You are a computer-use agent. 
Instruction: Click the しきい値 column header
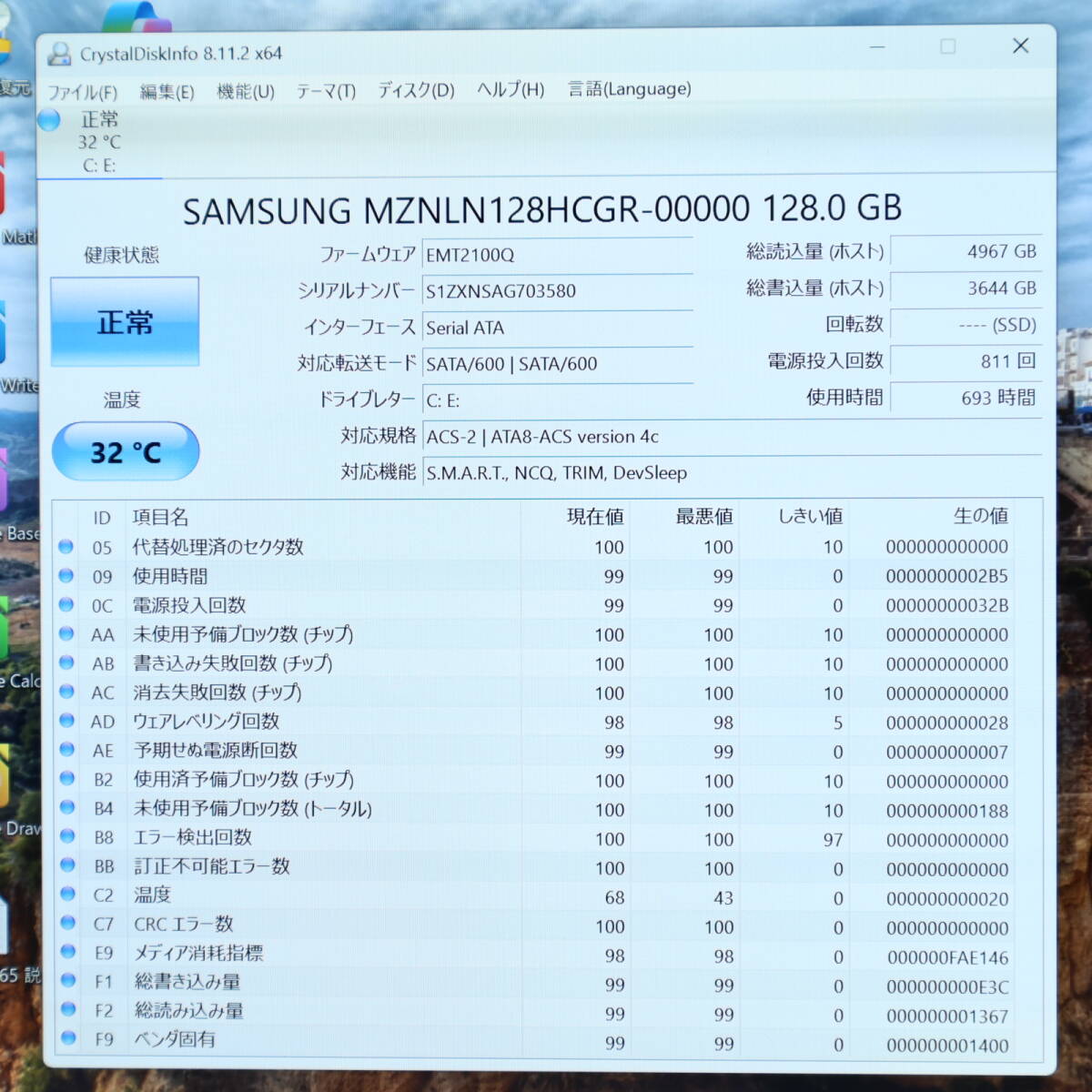(x=810, y=517)
